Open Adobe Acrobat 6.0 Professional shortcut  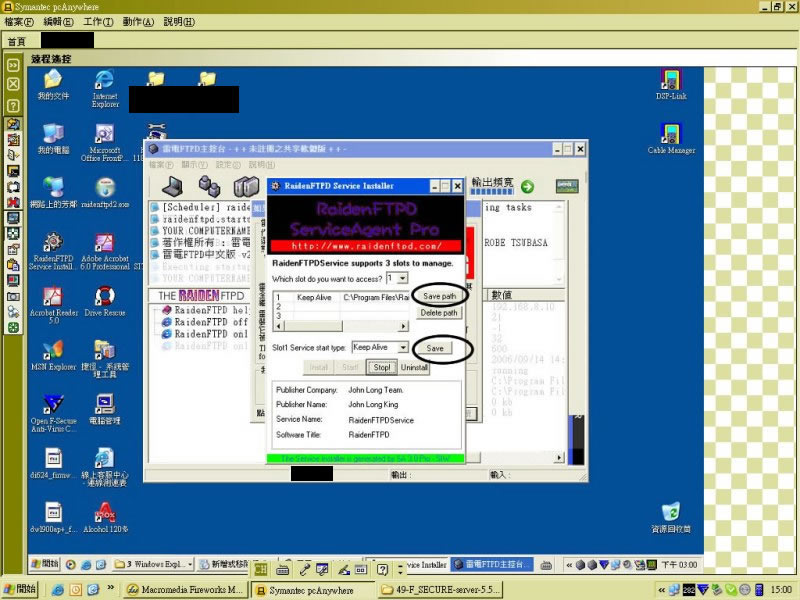point(105,251)
